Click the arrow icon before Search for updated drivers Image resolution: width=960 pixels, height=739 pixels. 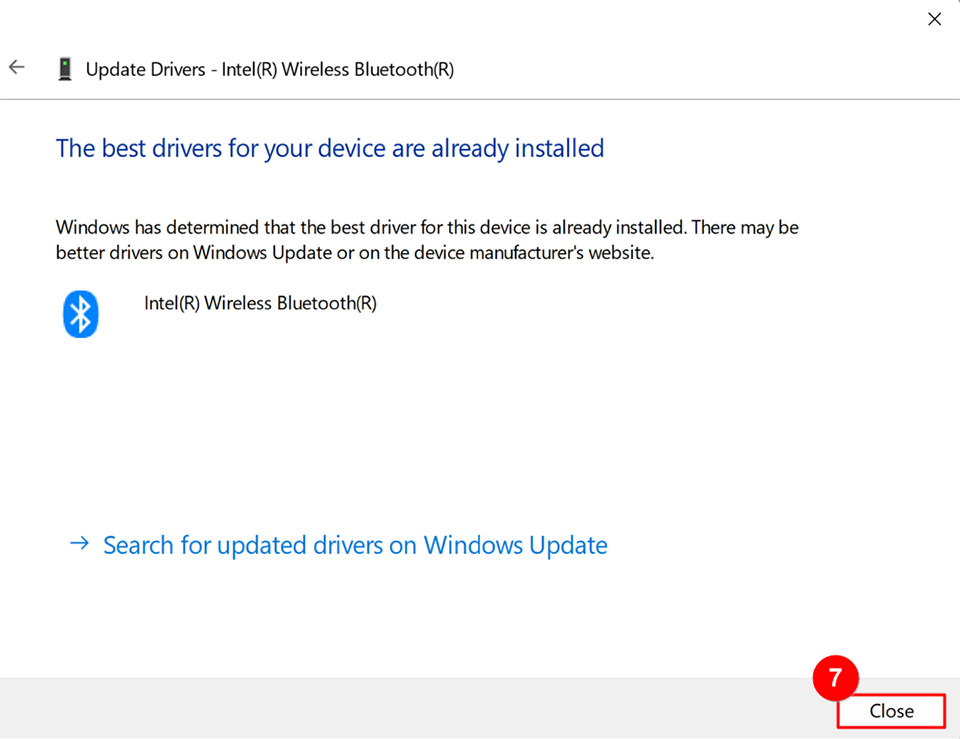79,543
